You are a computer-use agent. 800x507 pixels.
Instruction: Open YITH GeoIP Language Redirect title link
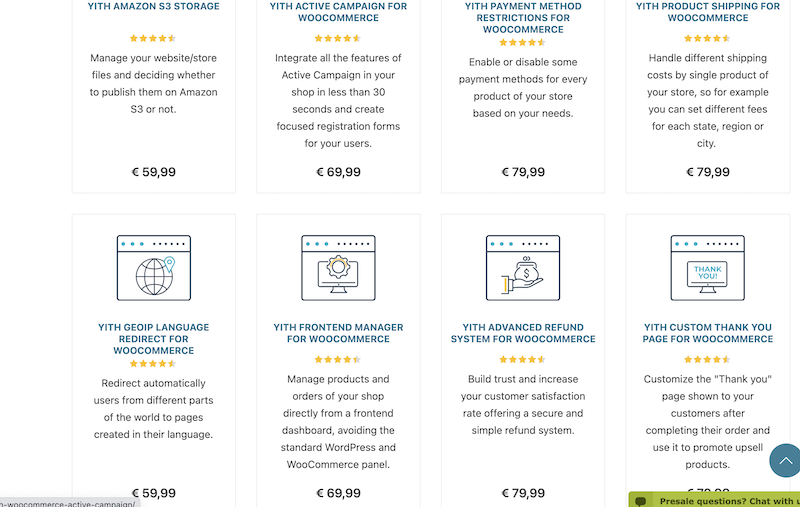[154, 339]
